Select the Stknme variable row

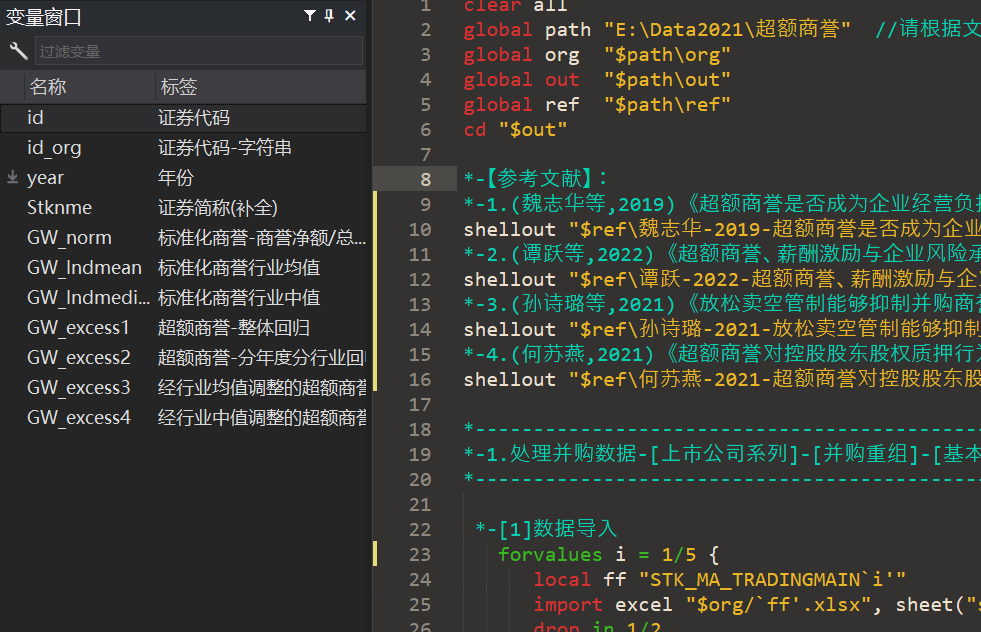[183, 208]
